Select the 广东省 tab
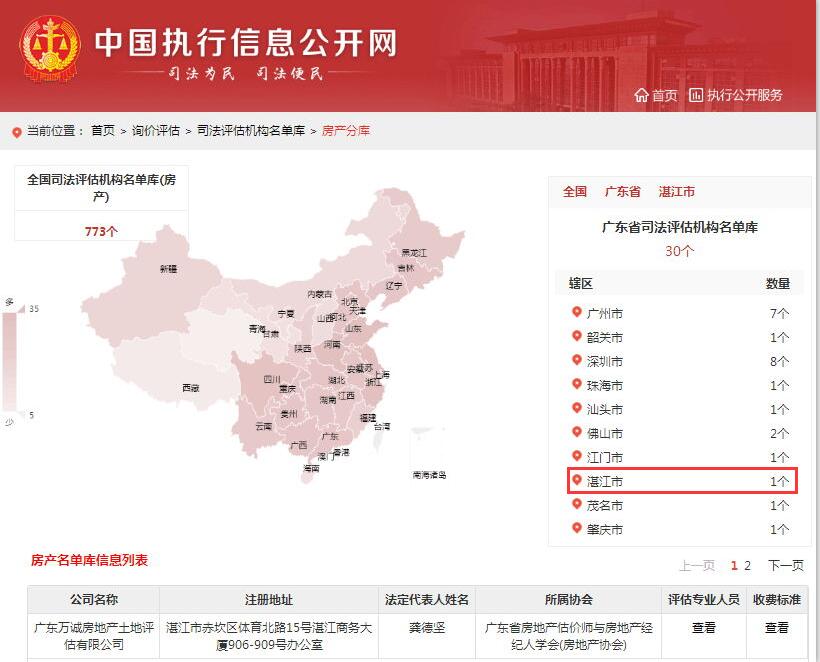 [x=623, y=192]
